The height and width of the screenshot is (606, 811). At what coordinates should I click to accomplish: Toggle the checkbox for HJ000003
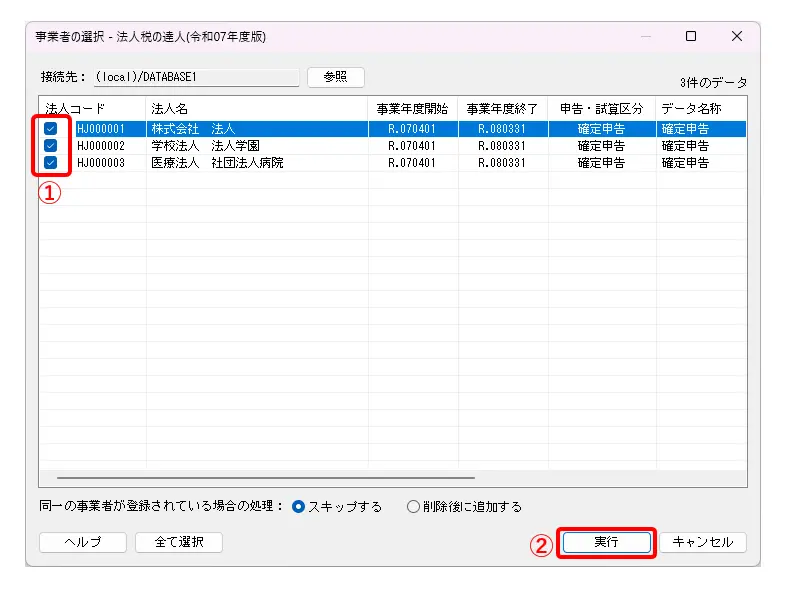[50, 163]
